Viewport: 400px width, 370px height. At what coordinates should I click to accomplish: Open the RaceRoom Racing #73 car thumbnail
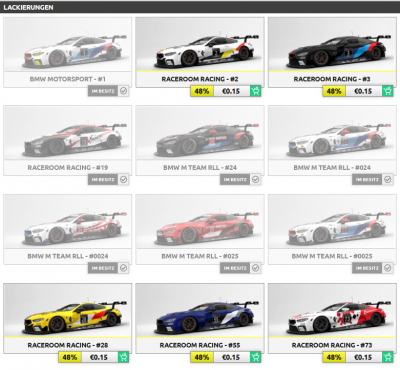click(x=332, y=310)
